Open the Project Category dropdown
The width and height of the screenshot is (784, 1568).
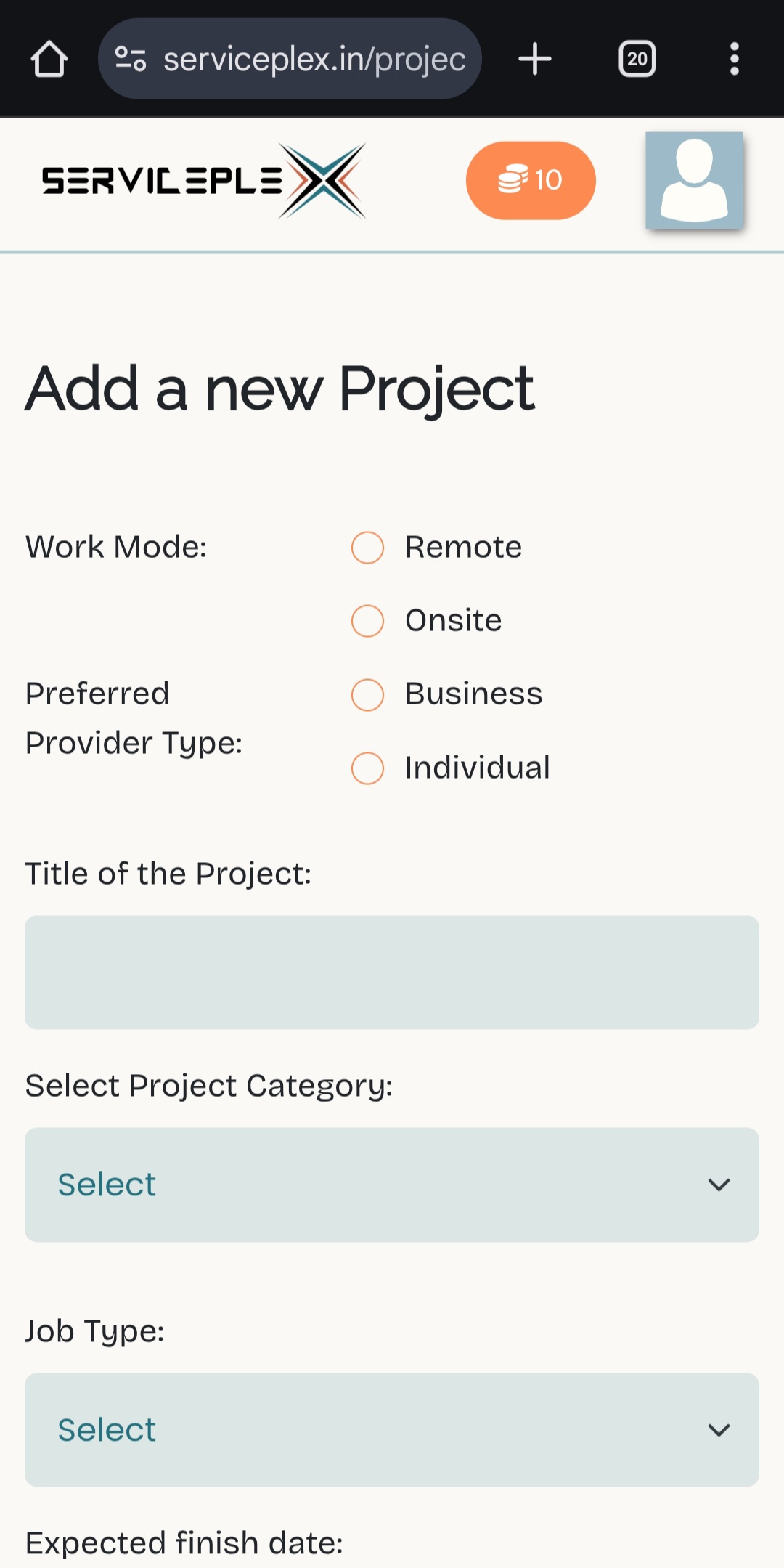click(x=392, y=1184)
